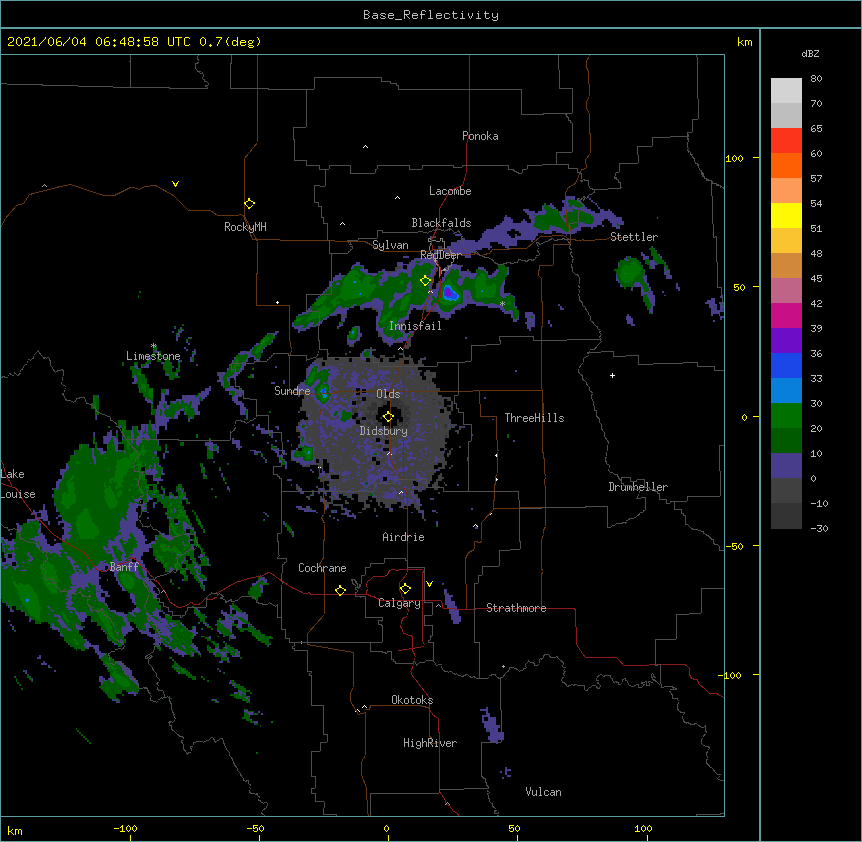Click the km unit label at the top right

click(744, 42)
